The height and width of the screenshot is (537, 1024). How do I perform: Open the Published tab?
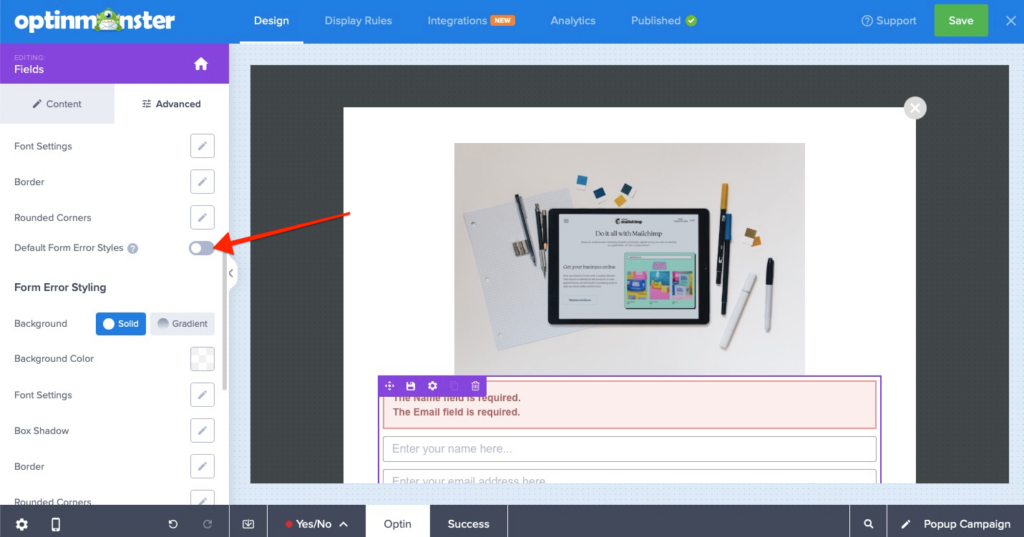tap(664, 21)
